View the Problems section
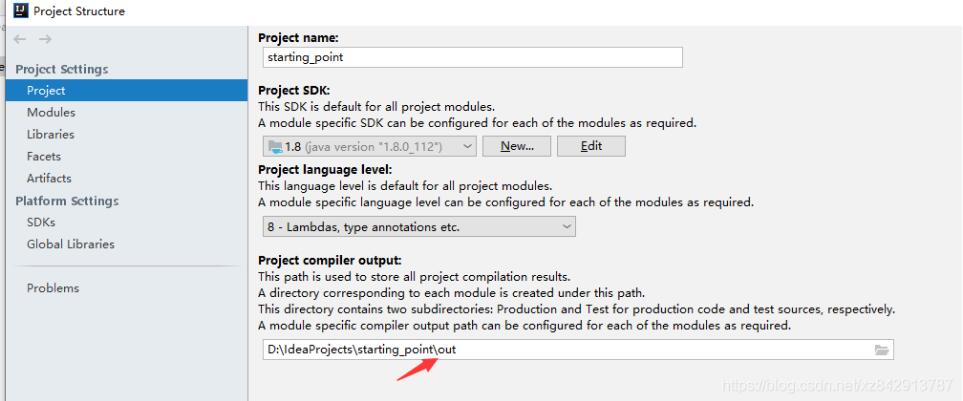The height and width of the screenshot is (401, 963). pyautogui.click(x=53, y=288)
